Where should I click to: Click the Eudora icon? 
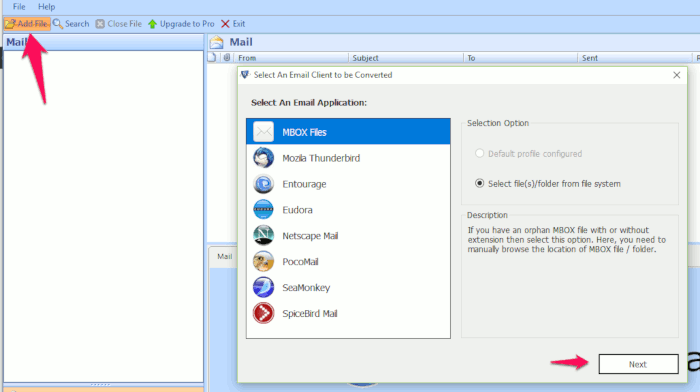click(263, 209)
